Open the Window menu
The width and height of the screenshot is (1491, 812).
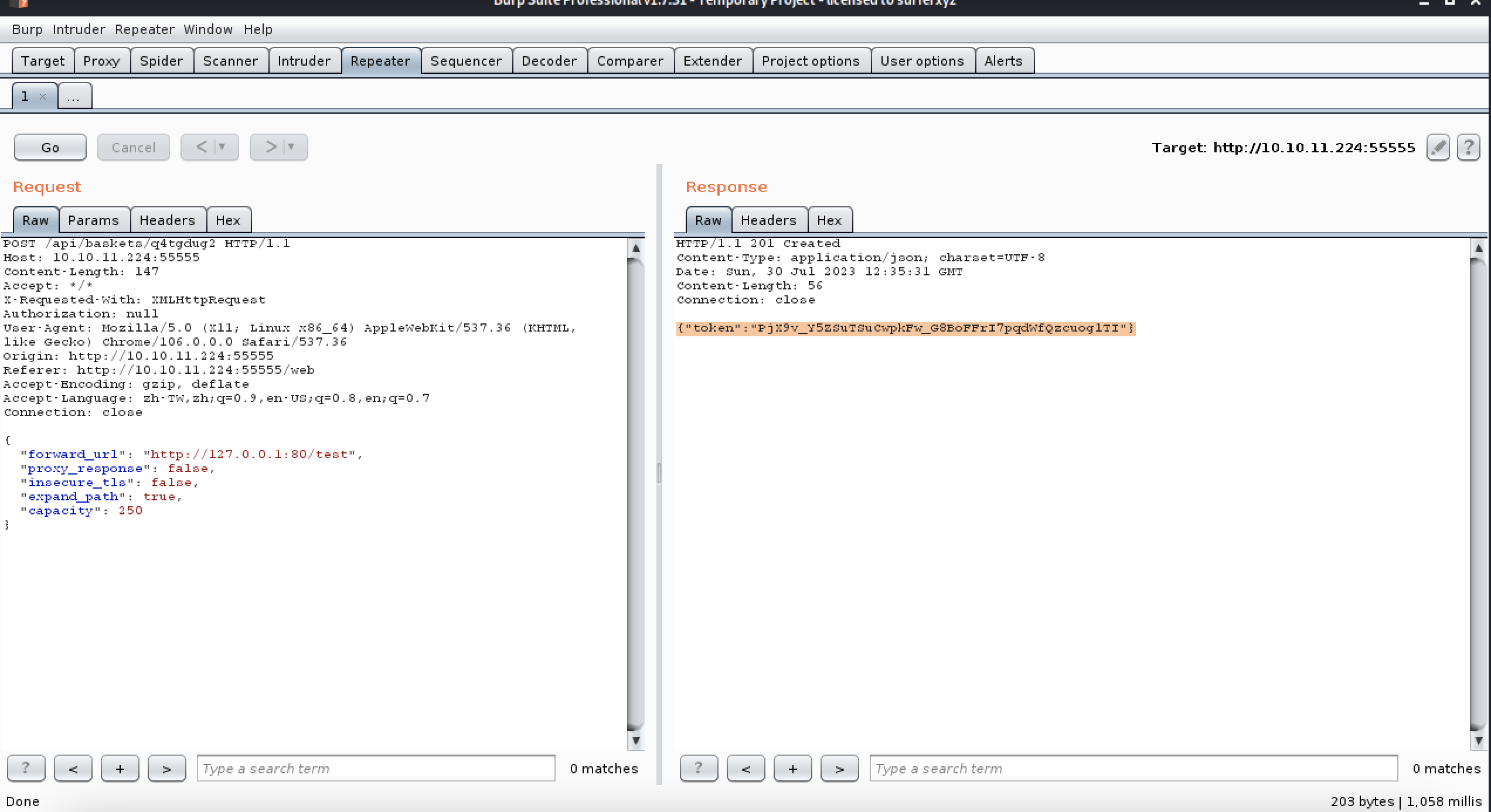[208, 29]
